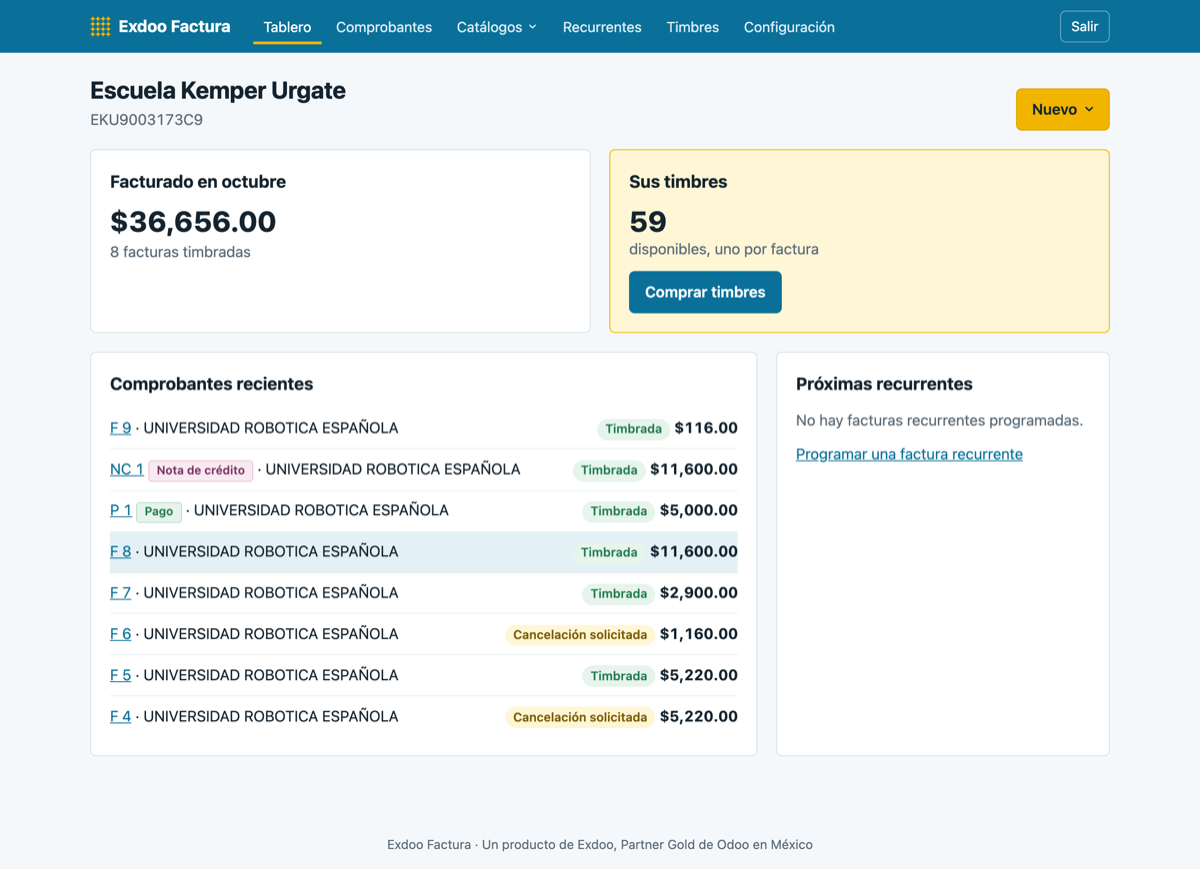1200x869 pixels.
Task: Click the $116.00 amount on F 9
Action: pyautogui.click(x=706, y=428)
